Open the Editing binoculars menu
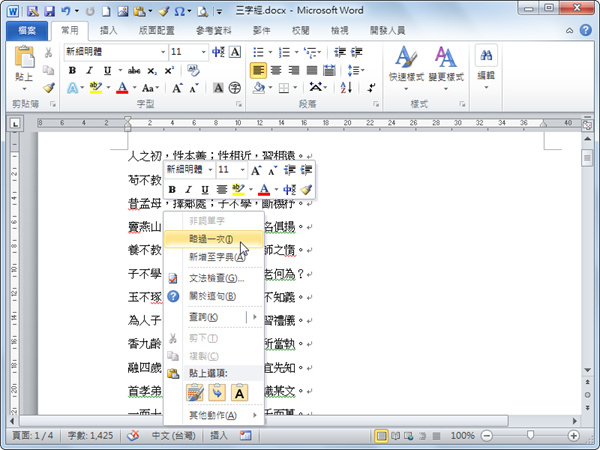 coord(486,67)
